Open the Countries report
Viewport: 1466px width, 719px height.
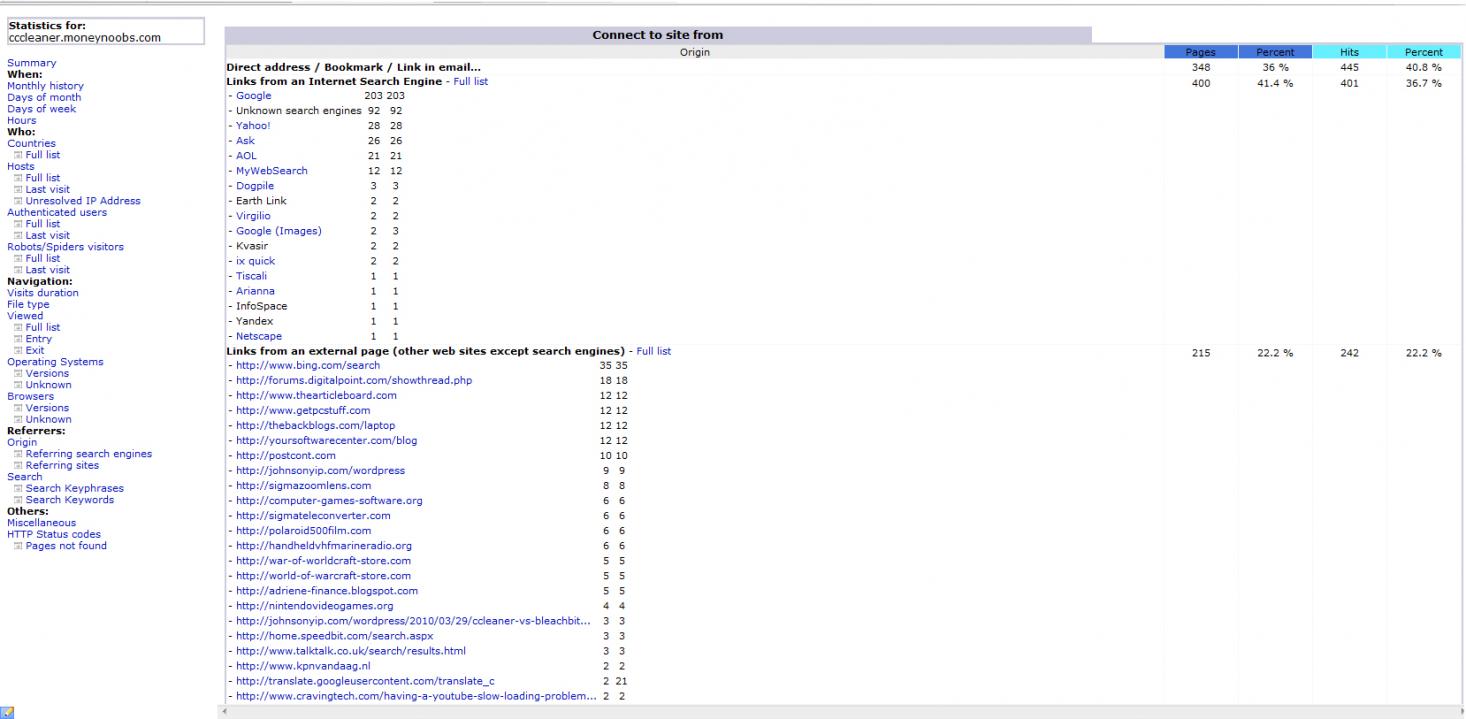tap(31, 143)
